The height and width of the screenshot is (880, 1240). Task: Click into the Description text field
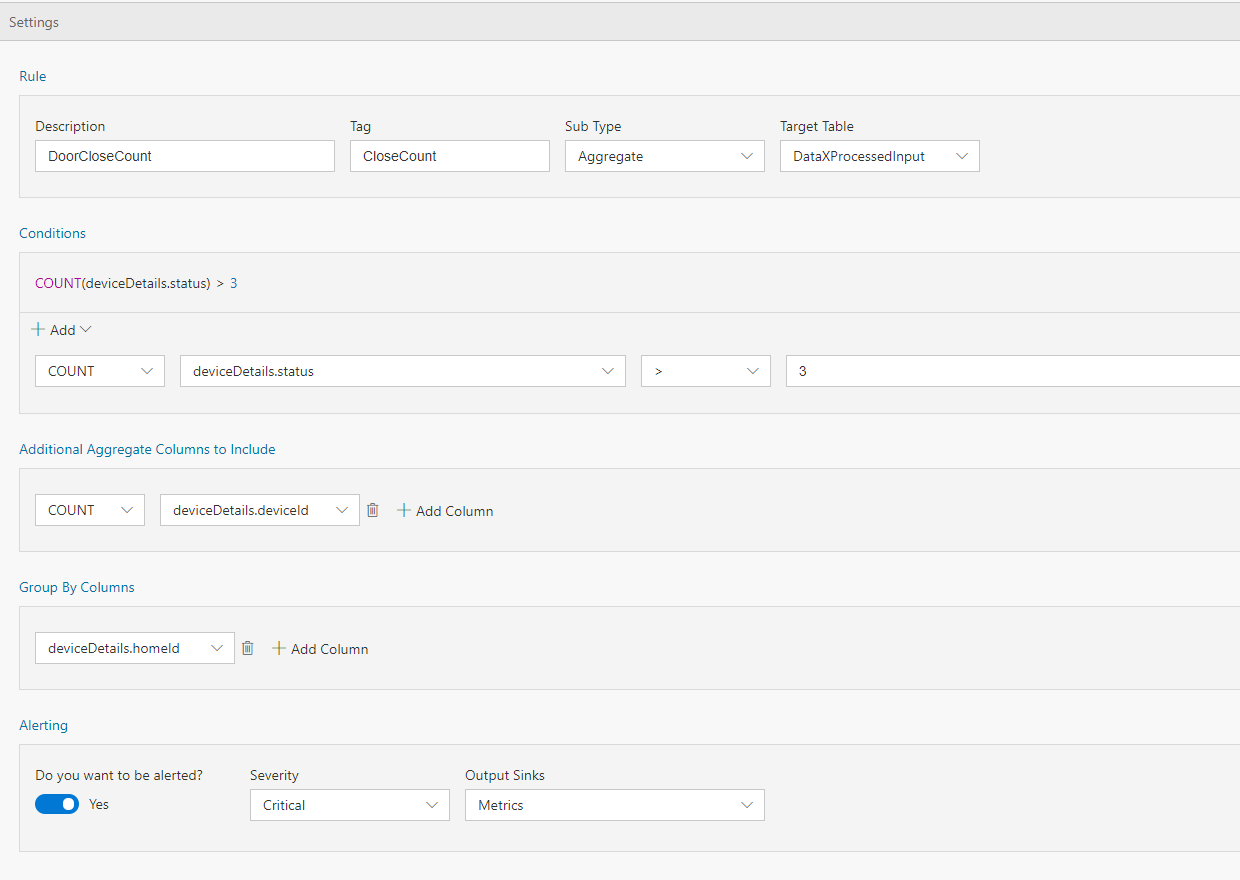point(184,156)
